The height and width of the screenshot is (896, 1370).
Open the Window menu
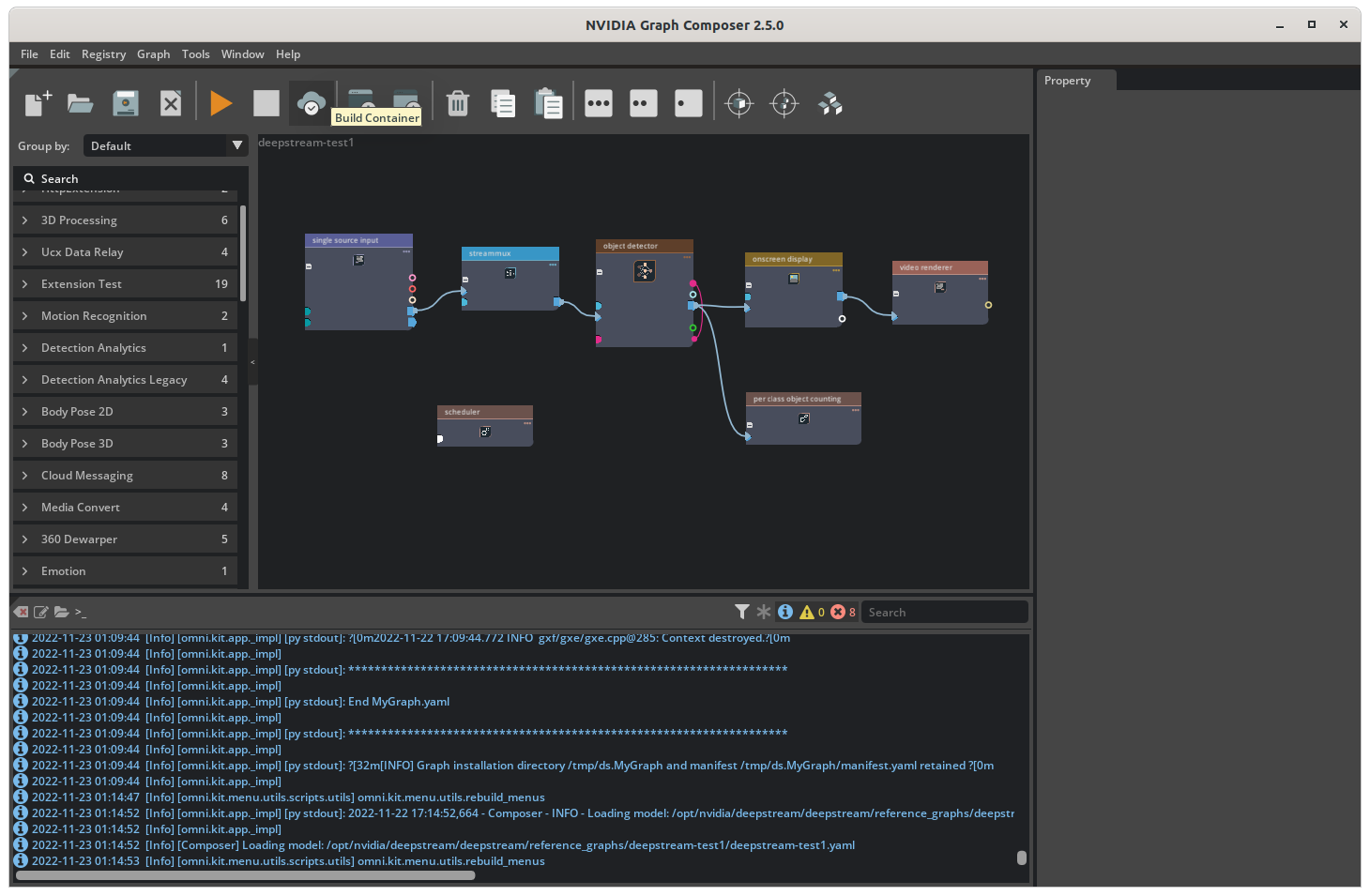click(242, 54)
